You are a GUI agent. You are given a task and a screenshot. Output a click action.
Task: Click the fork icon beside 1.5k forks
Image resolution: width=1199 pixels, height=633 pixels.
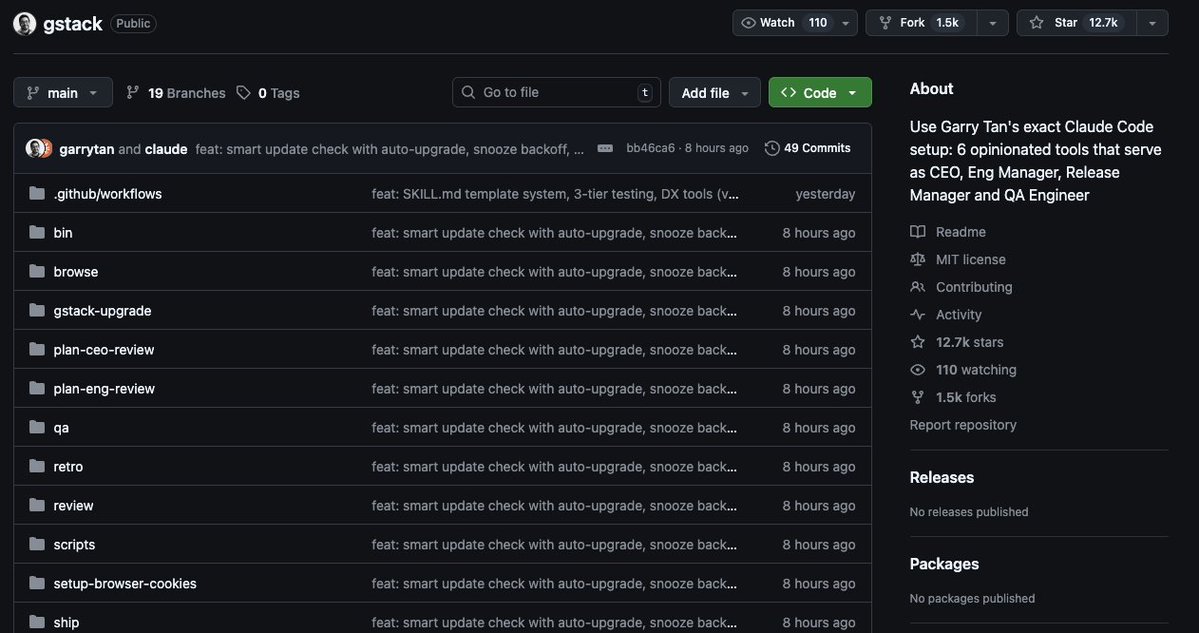click(918, 397)
